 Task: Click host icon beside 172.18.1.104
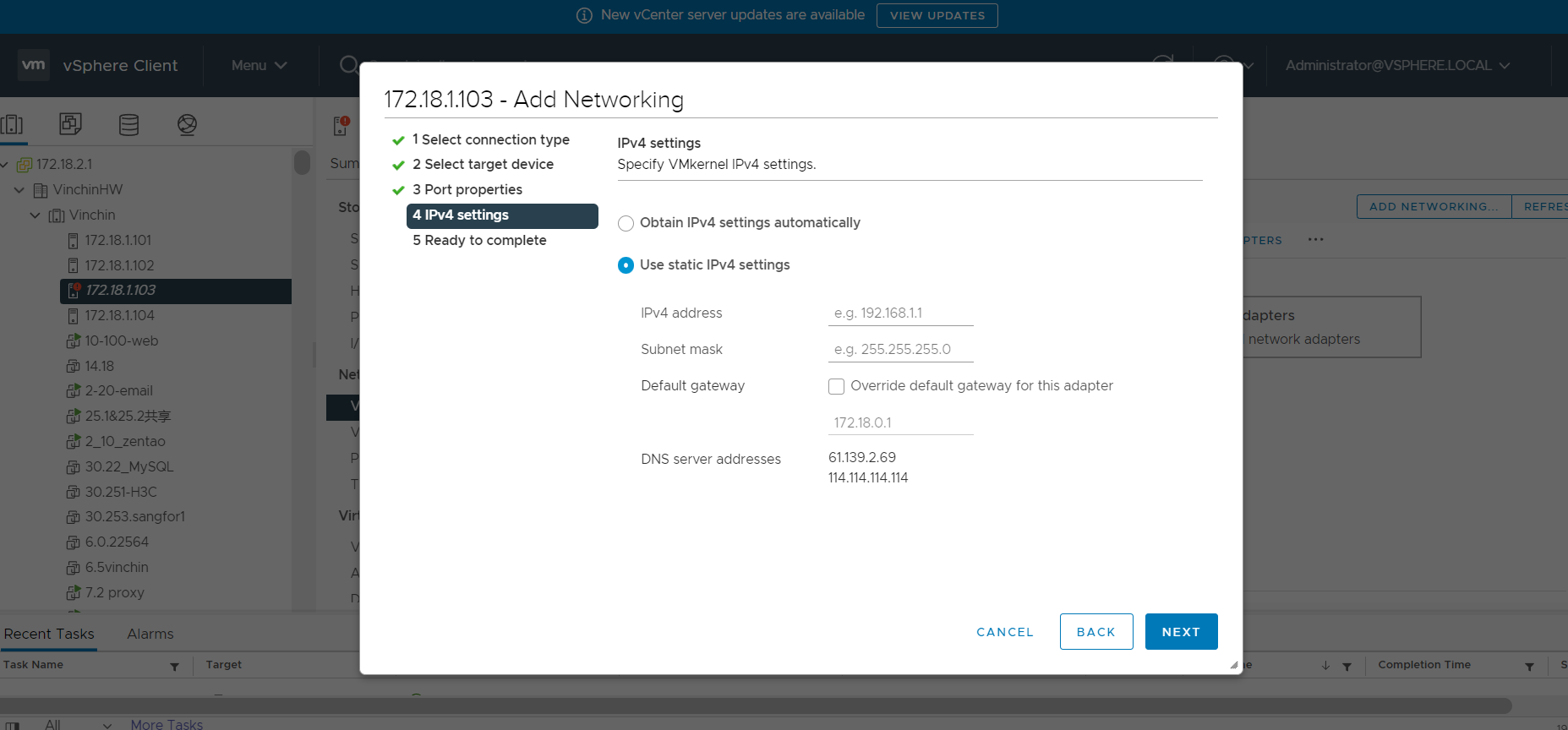73,316
